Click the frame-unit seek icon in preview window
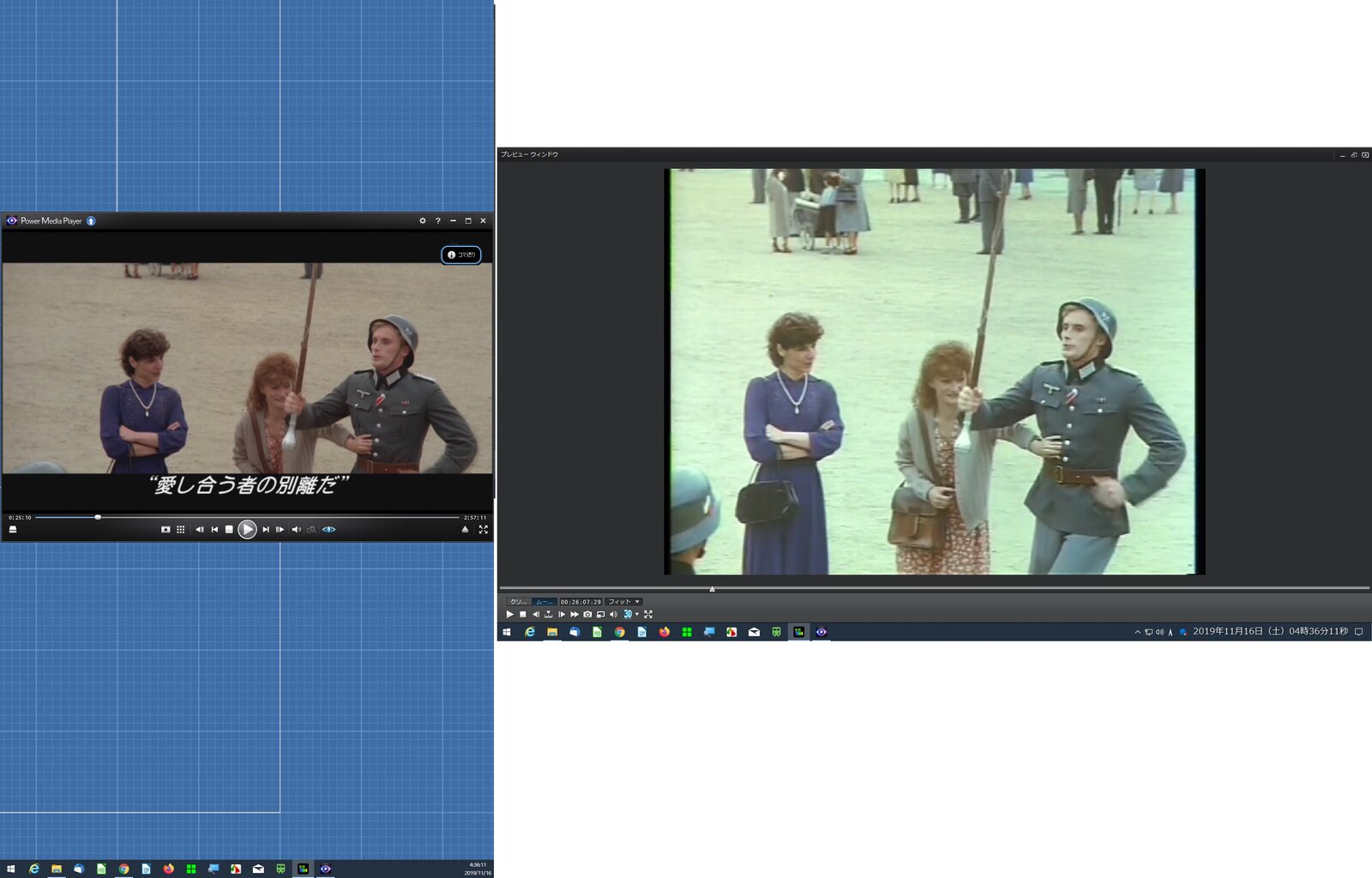 click(549, 614)
